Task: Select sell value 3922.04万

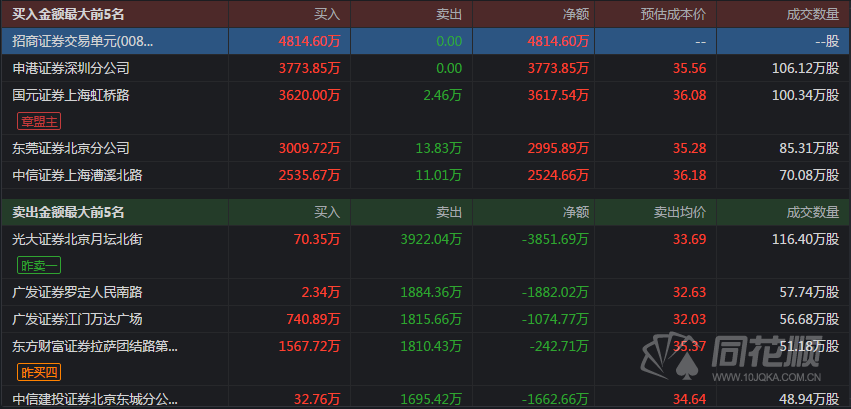Action: 431,239
